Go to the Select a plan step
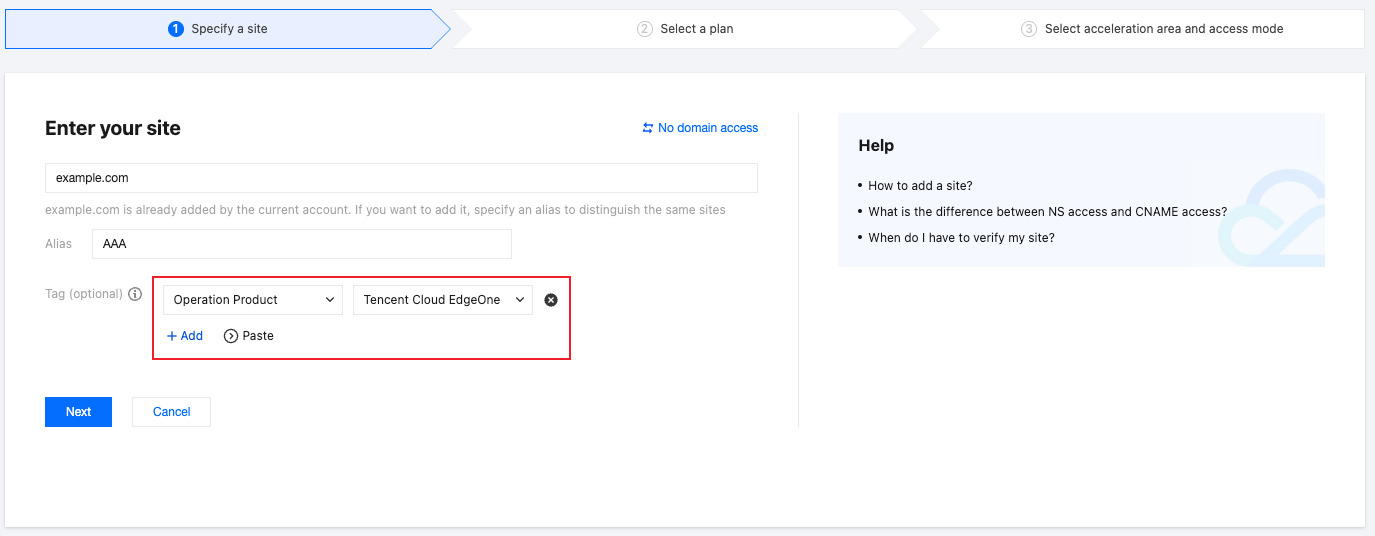 click(x=696, y=29)
